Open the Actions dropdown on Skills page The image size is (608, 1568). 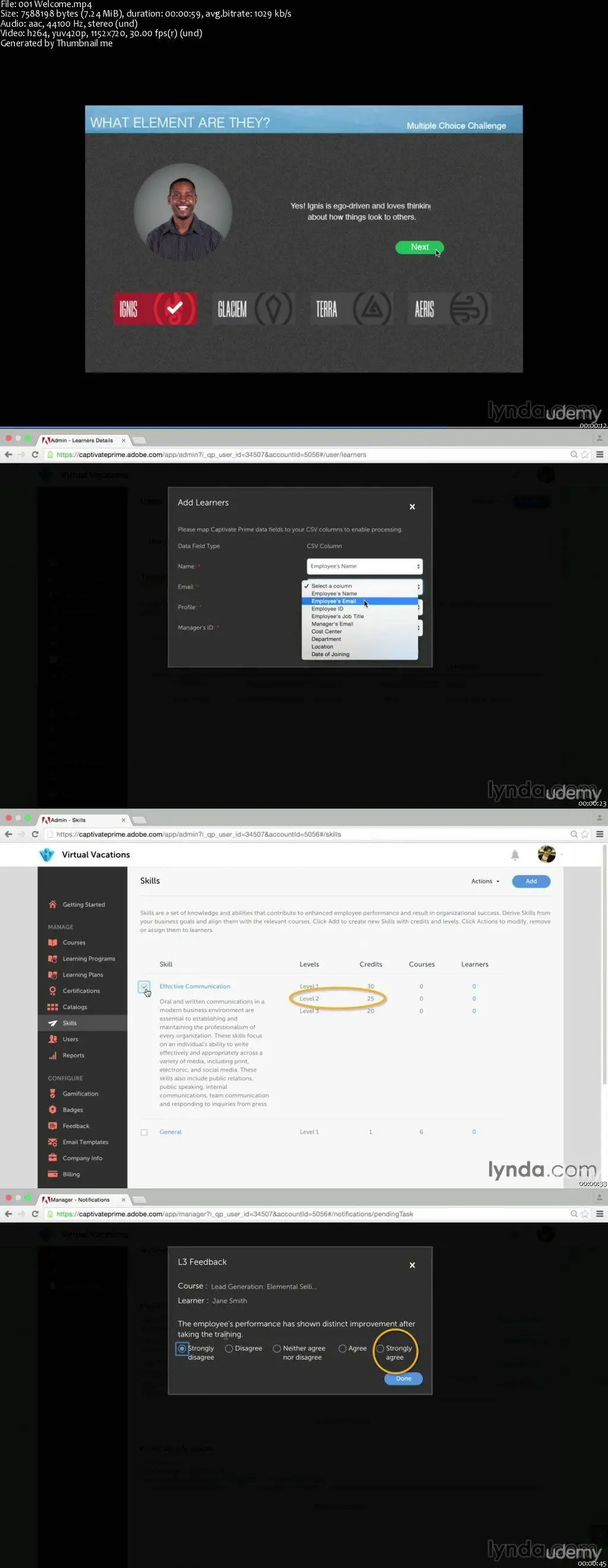(x=485, y=882)
